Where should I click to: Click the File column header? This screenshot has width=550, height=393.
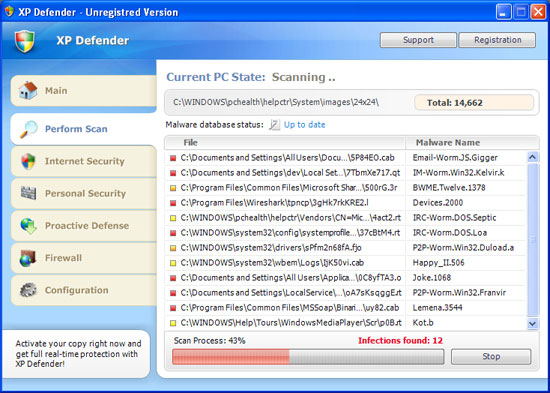click(x=285, y=142)
